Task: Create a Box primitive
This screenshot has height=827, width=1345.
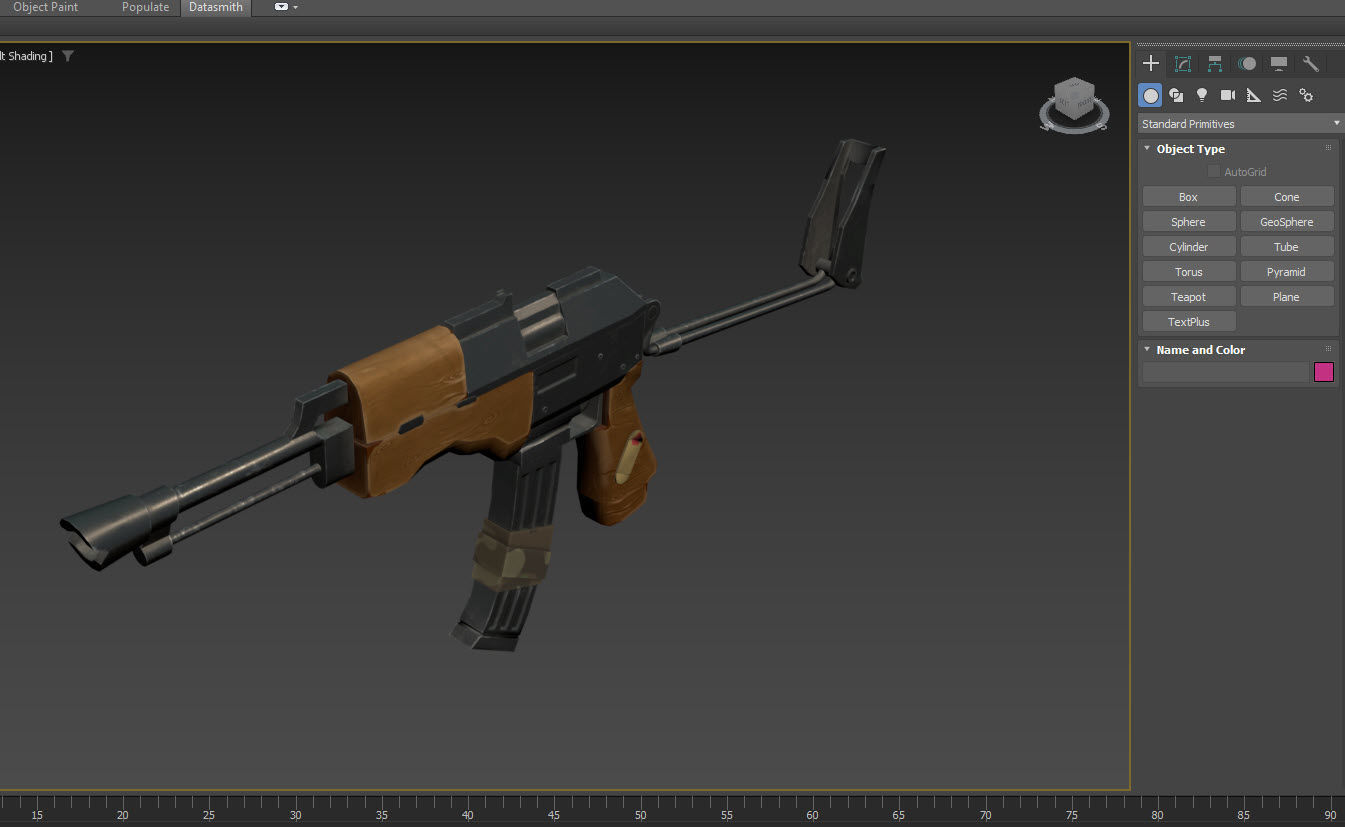Action: [1189, 197]
